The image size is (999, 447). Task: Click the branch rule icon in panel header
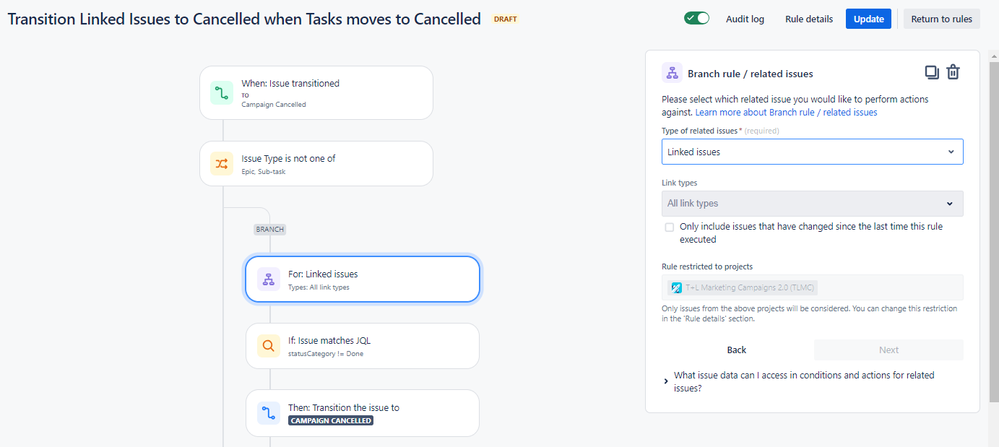672,73
